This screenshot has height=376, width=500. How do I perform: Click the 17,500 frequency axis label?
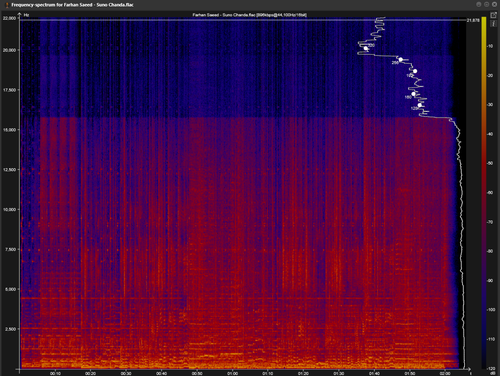[x=9, y=90]
